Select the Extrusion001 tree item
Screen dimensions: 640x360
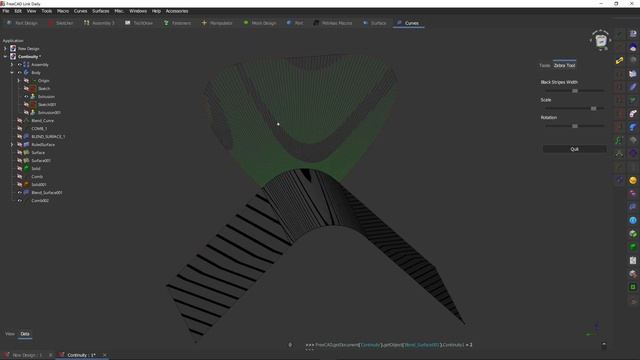point(49,113)
